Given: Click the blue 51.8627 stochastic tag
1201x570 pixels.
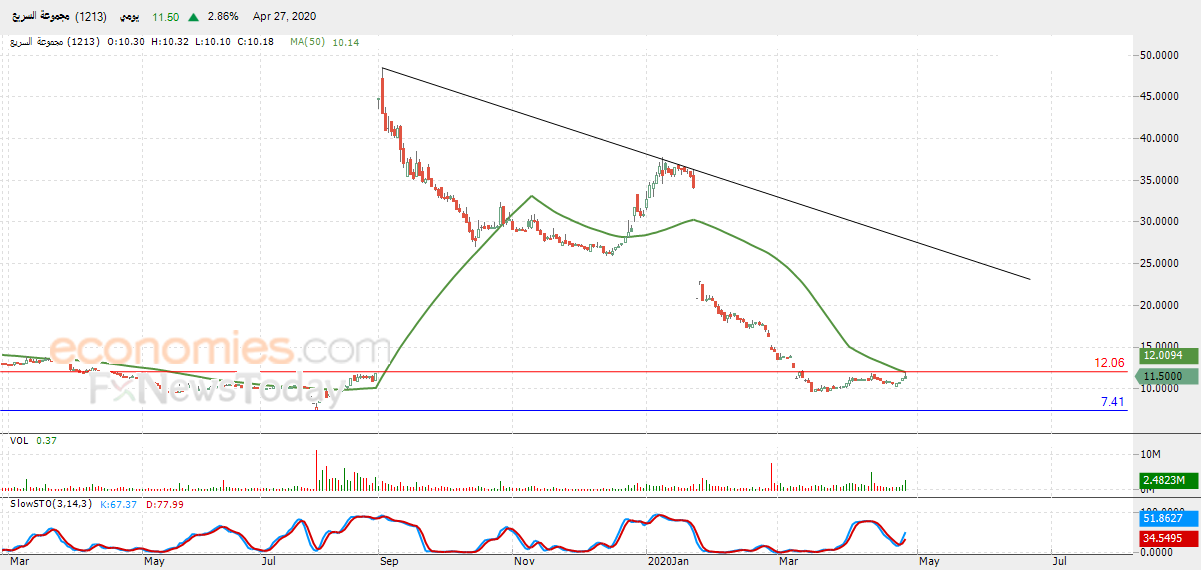Looking at the screenshot, I should point(1163,520).
